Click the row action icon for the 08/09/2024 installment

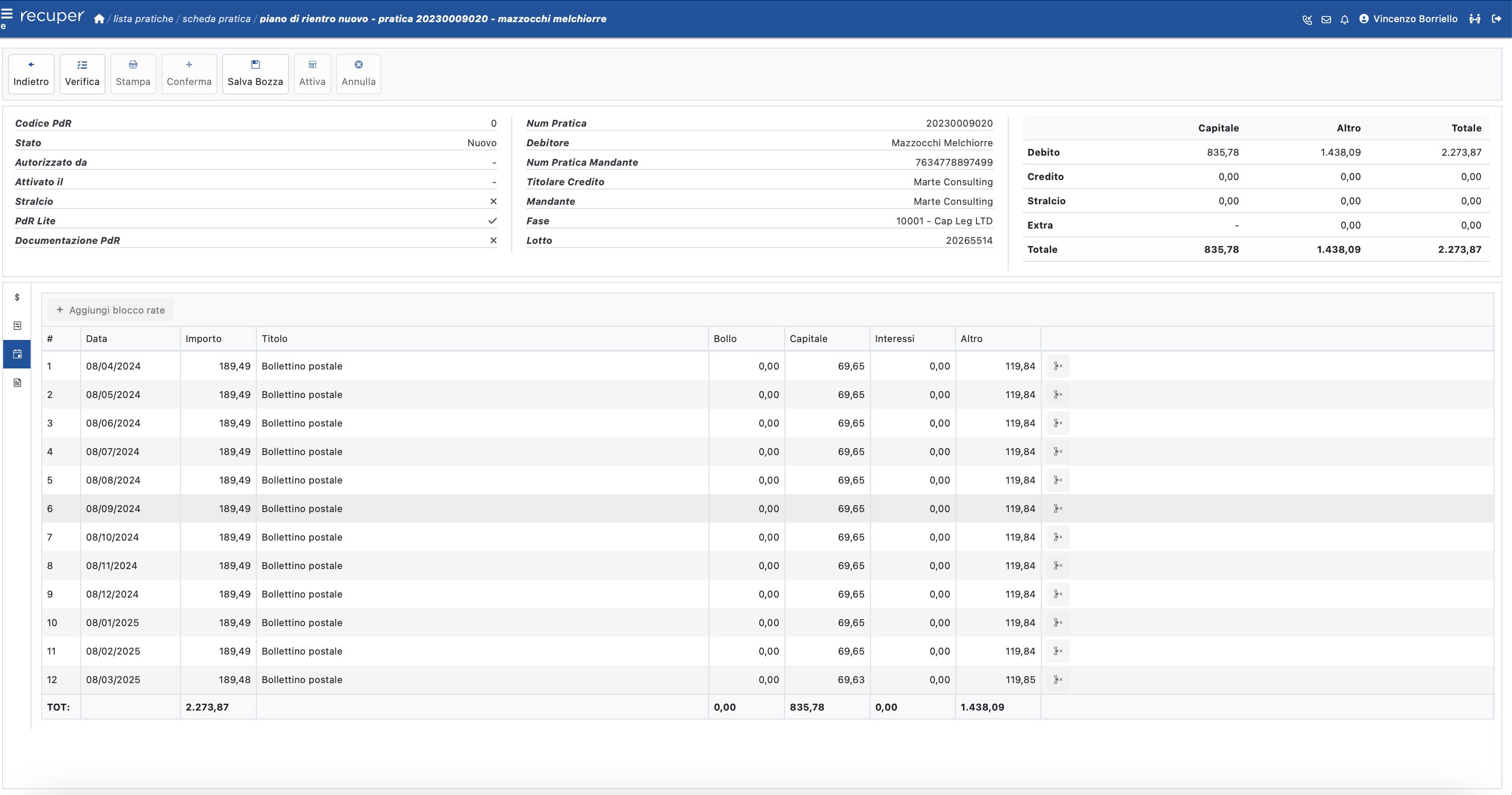pyautogui.click(x=1058, y=508)
